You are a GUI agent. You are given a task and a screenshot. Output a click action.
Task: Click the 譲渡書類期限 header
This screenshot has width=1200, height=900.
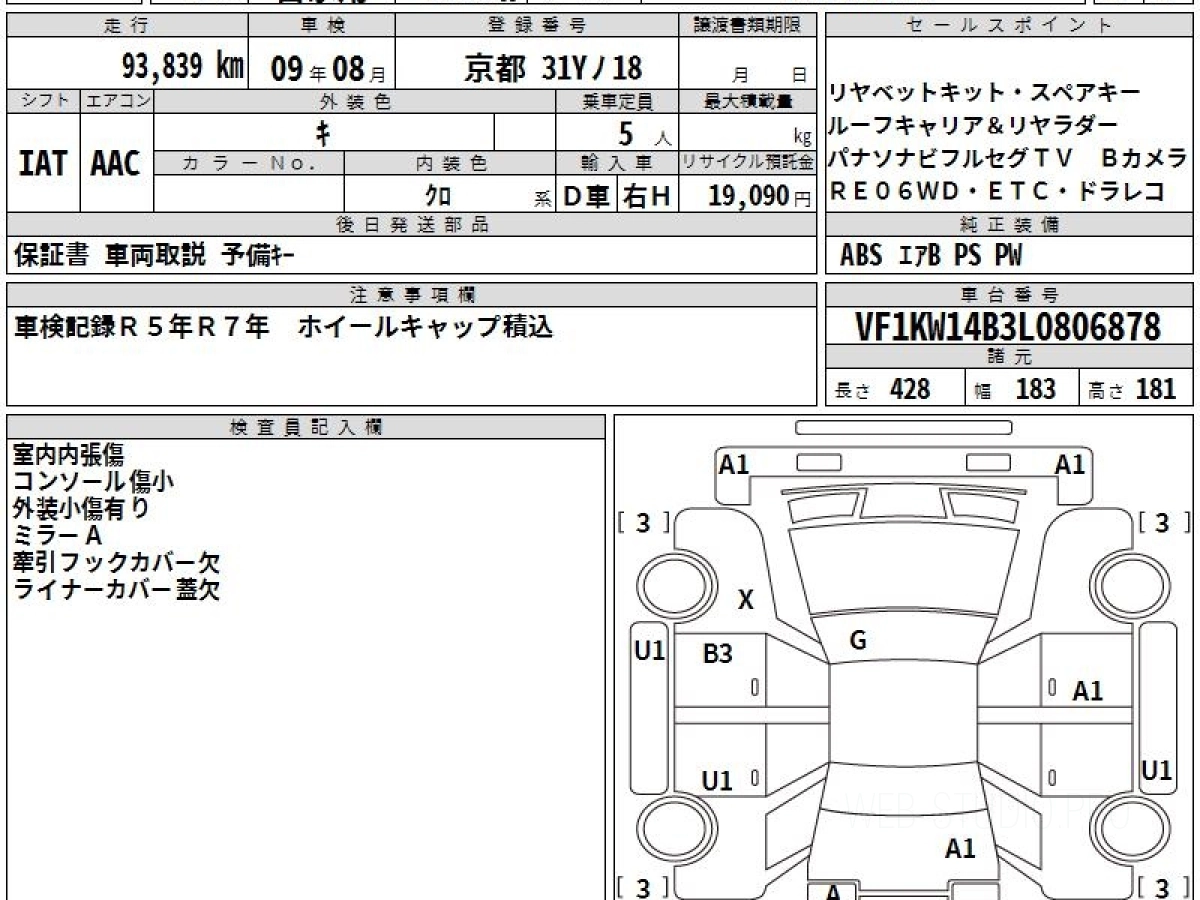(747, 26)
